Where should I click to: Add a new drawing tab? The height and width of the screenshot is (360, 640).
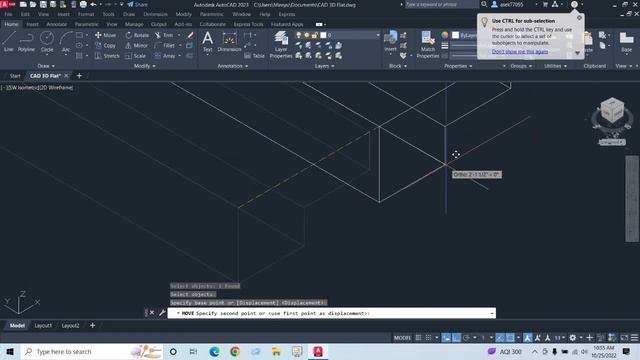pos(79,76)
